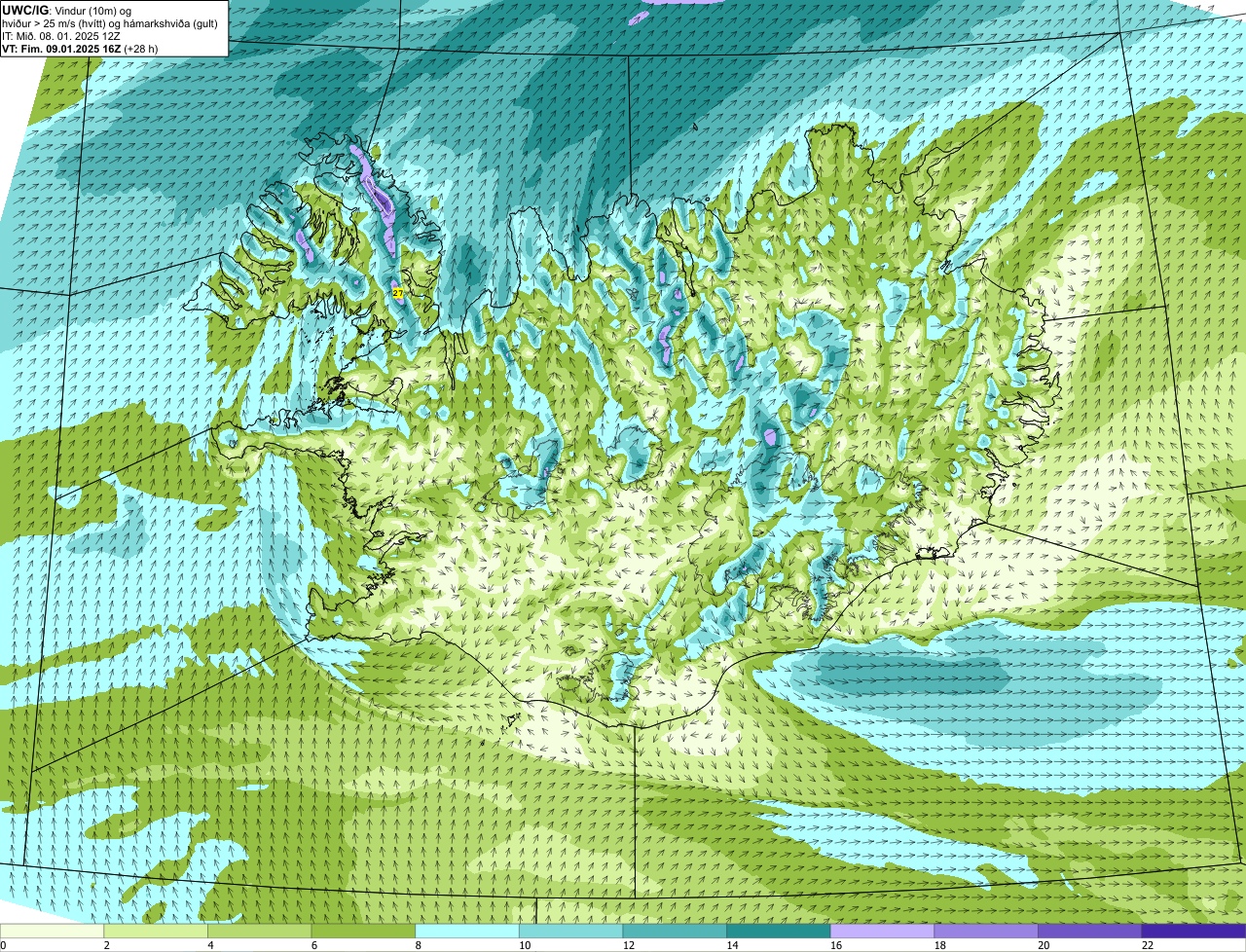Click the legend value 6
Viewport: 1246px width, 952px height.
pyautogui.click(x=314, y=945)
